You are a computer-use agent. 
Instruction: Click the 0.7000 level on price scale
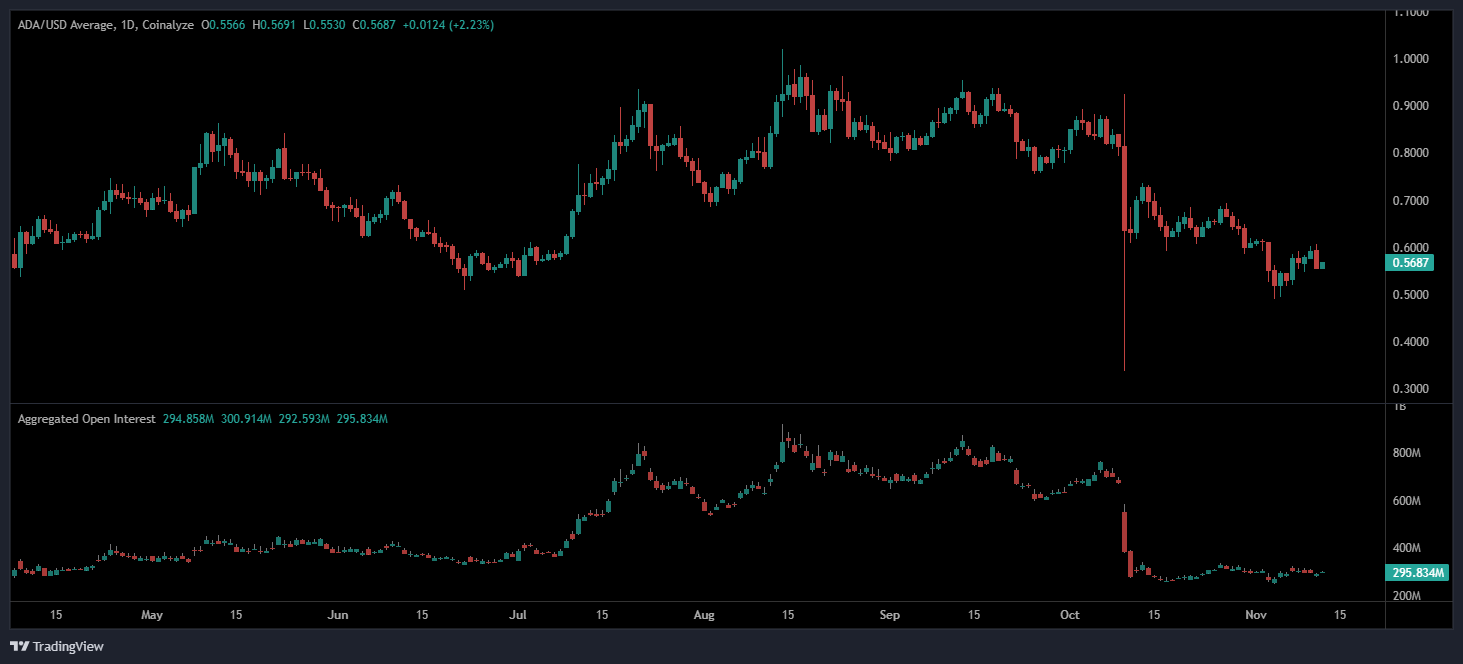1411,201
